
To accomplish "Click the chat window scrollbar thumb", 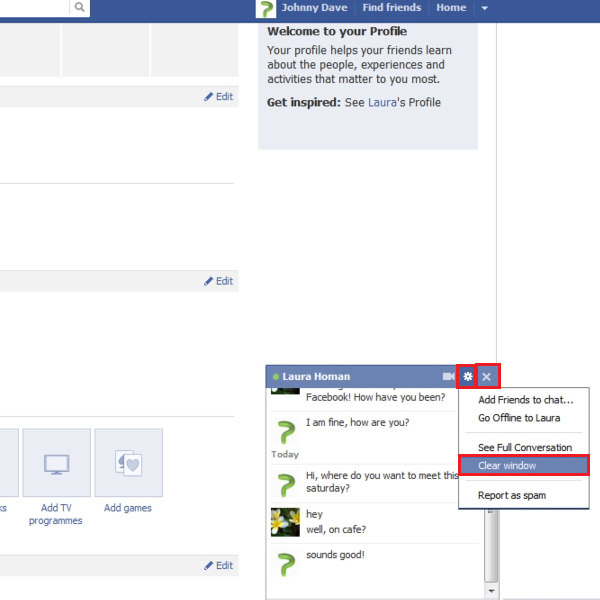I will click(491, 546).
